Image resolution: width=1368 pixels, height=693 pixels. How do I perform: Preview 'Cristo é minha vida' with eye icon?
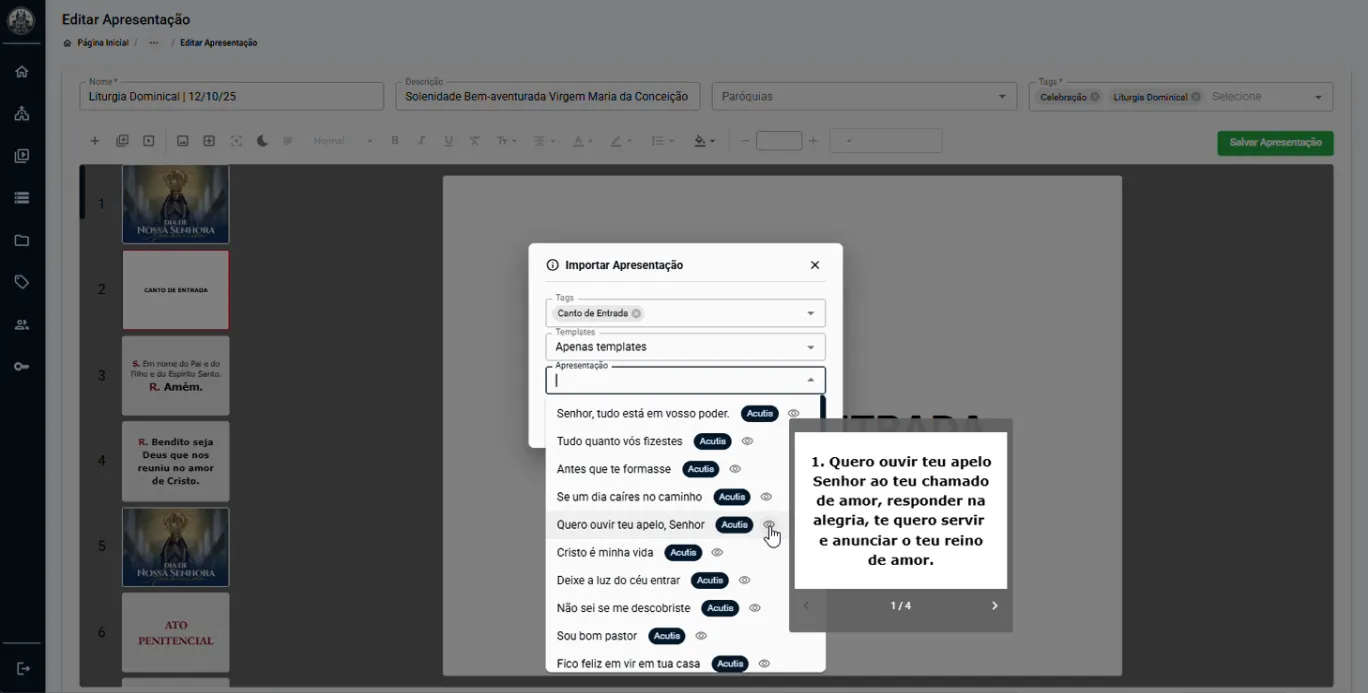[717, 553]
